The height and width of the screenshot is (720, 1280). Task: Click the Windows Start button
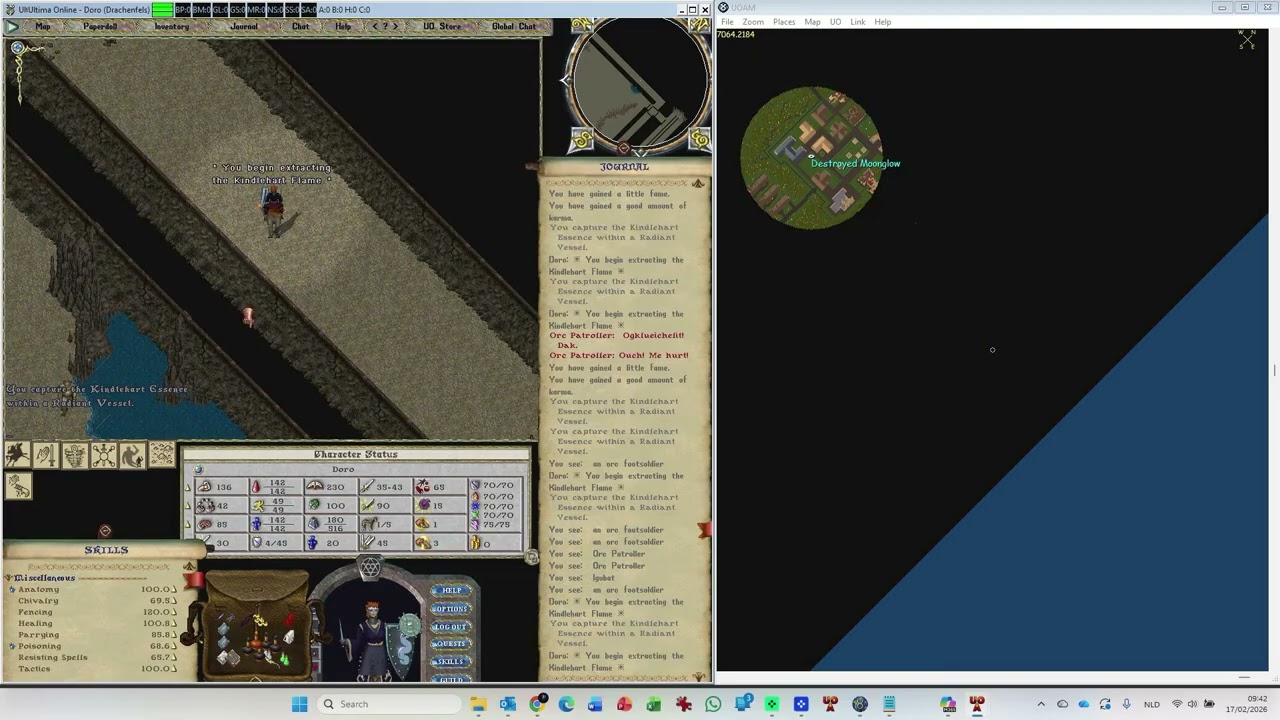[299, 704]
